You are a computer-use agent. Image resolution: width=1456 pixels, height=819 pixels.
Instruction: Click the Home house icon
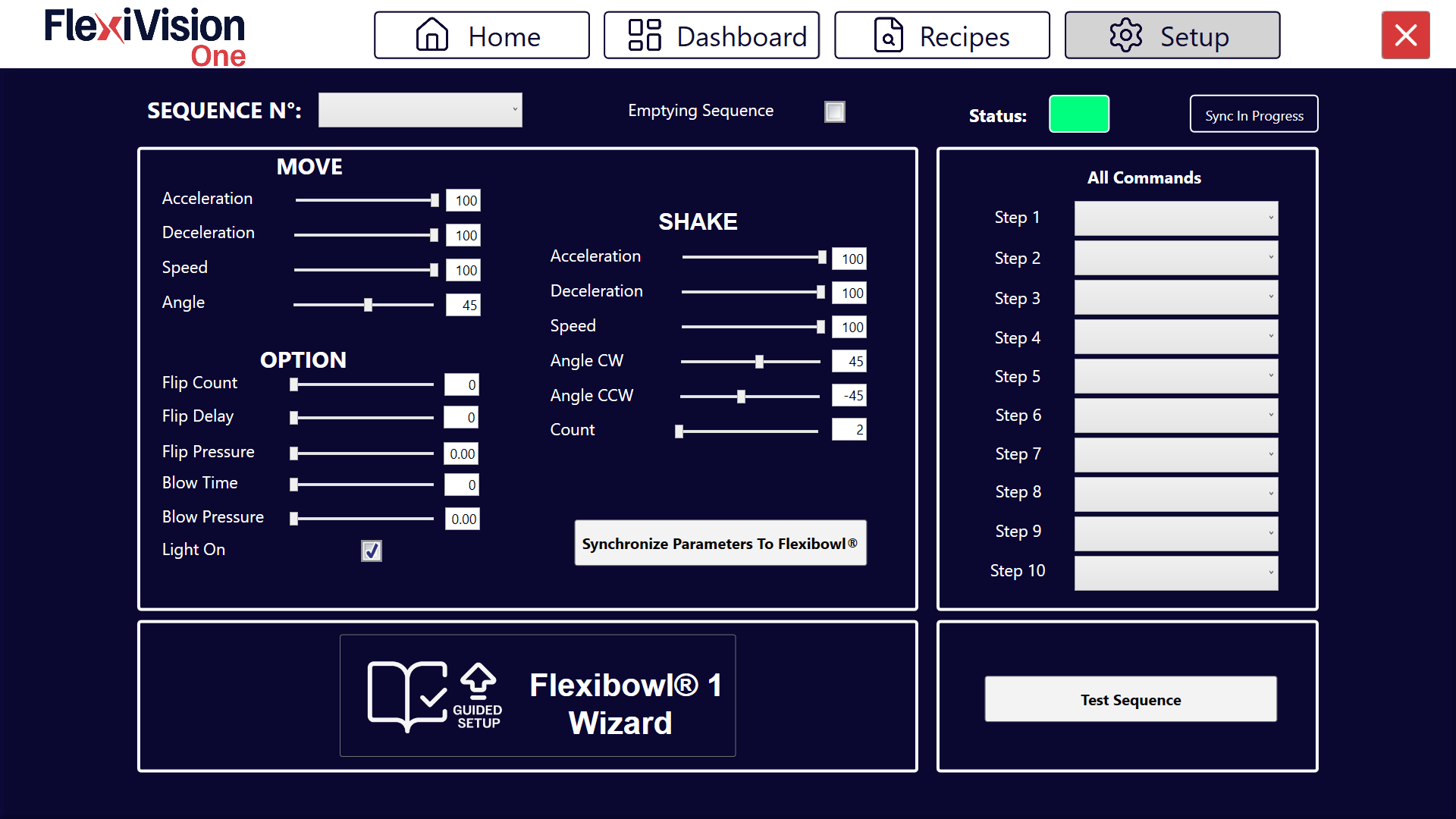point(432,35)
